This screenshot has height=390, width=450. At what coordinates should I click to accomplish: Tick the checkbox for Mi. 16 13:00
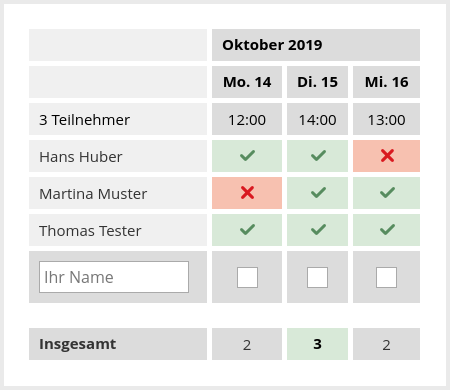(x=386, y=277)
